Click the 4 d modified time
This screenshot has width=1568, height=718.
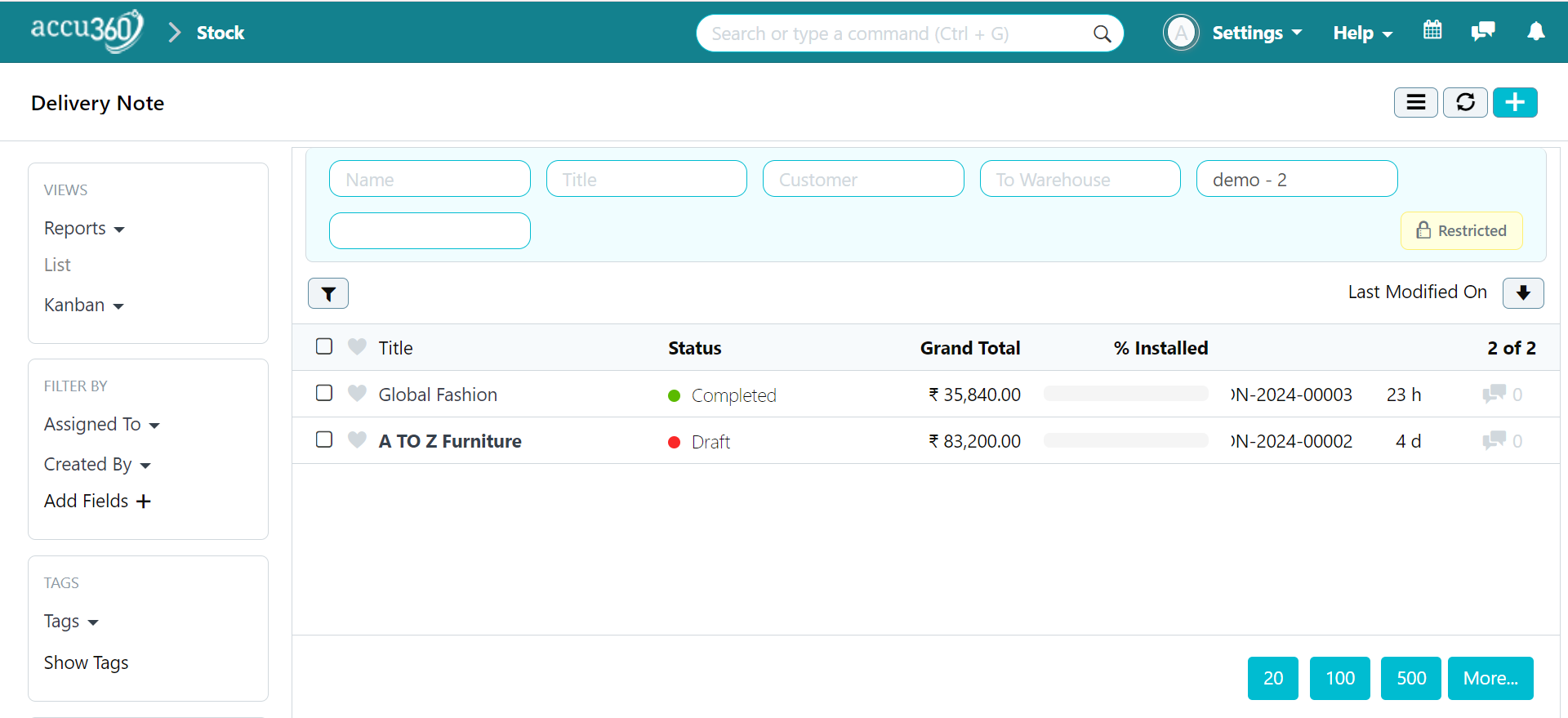1408,441
